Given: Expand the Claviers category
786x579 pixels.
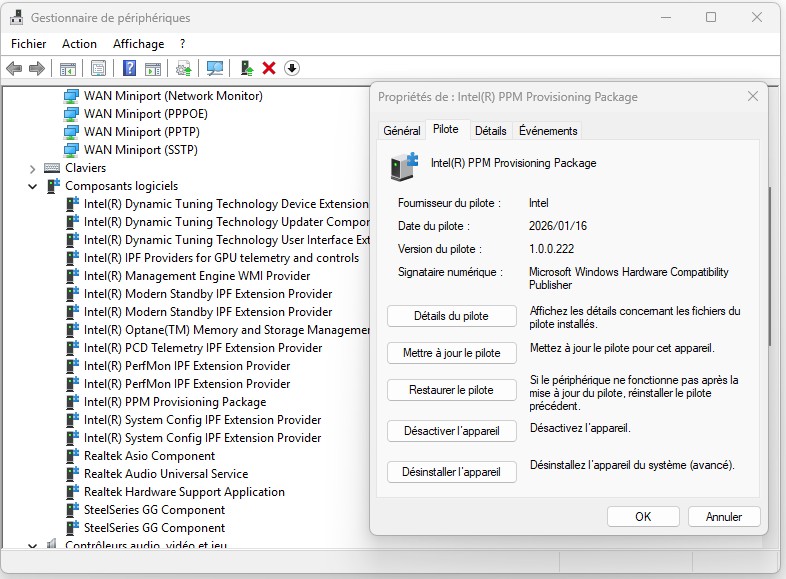Looking at the screenshot, I should tap(33, 168).
